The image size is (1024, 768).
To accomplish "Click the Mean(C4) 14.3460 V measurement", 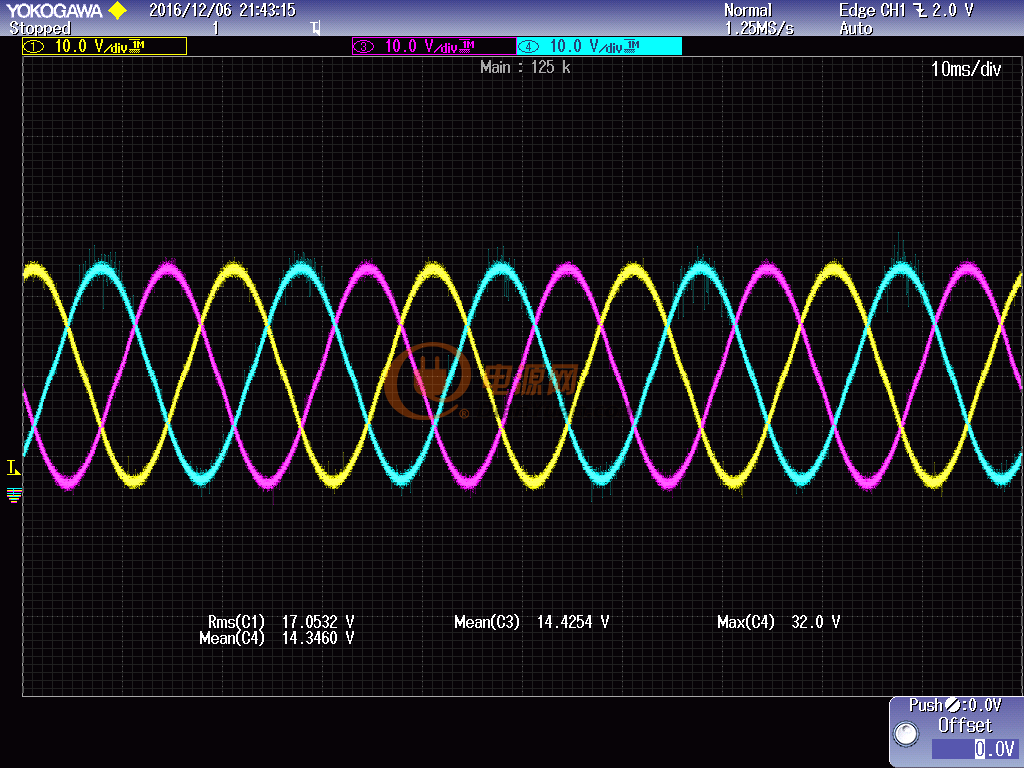I will (x=277, y=638).
